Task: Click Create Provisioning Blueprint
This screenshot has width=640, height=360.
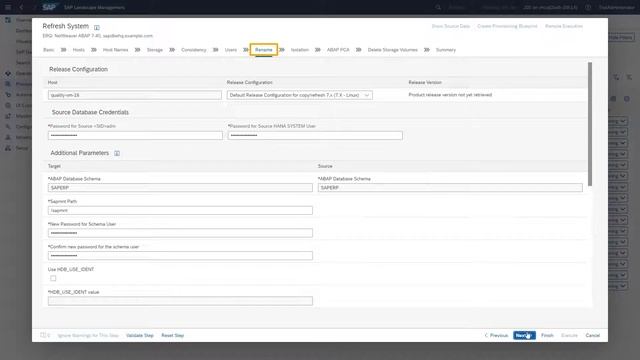Action: pos(507,26)
